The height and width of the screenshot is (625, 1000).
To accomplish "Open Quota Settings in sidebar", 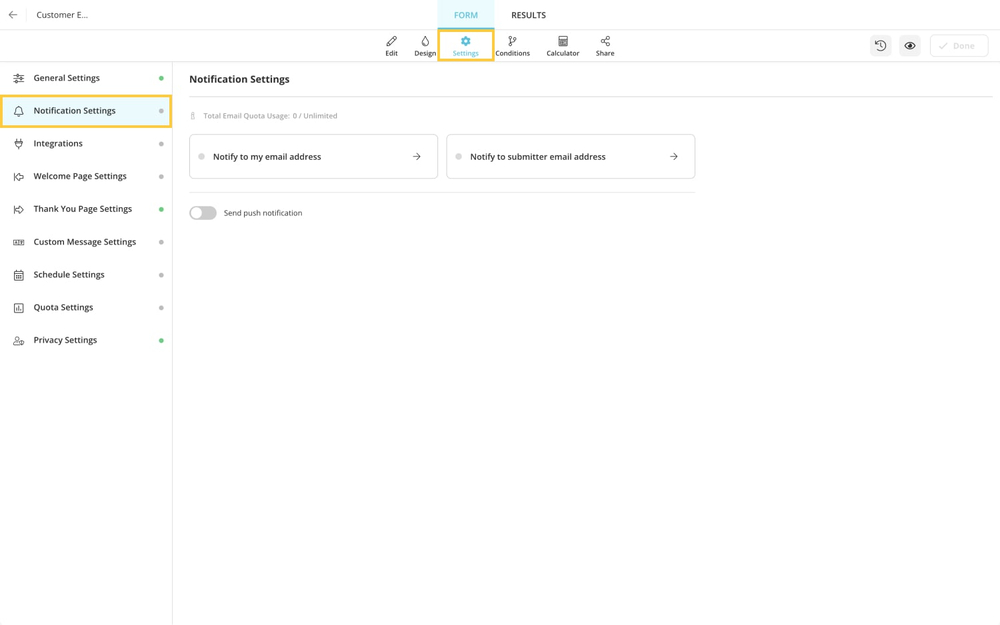I will click(63, 308).
